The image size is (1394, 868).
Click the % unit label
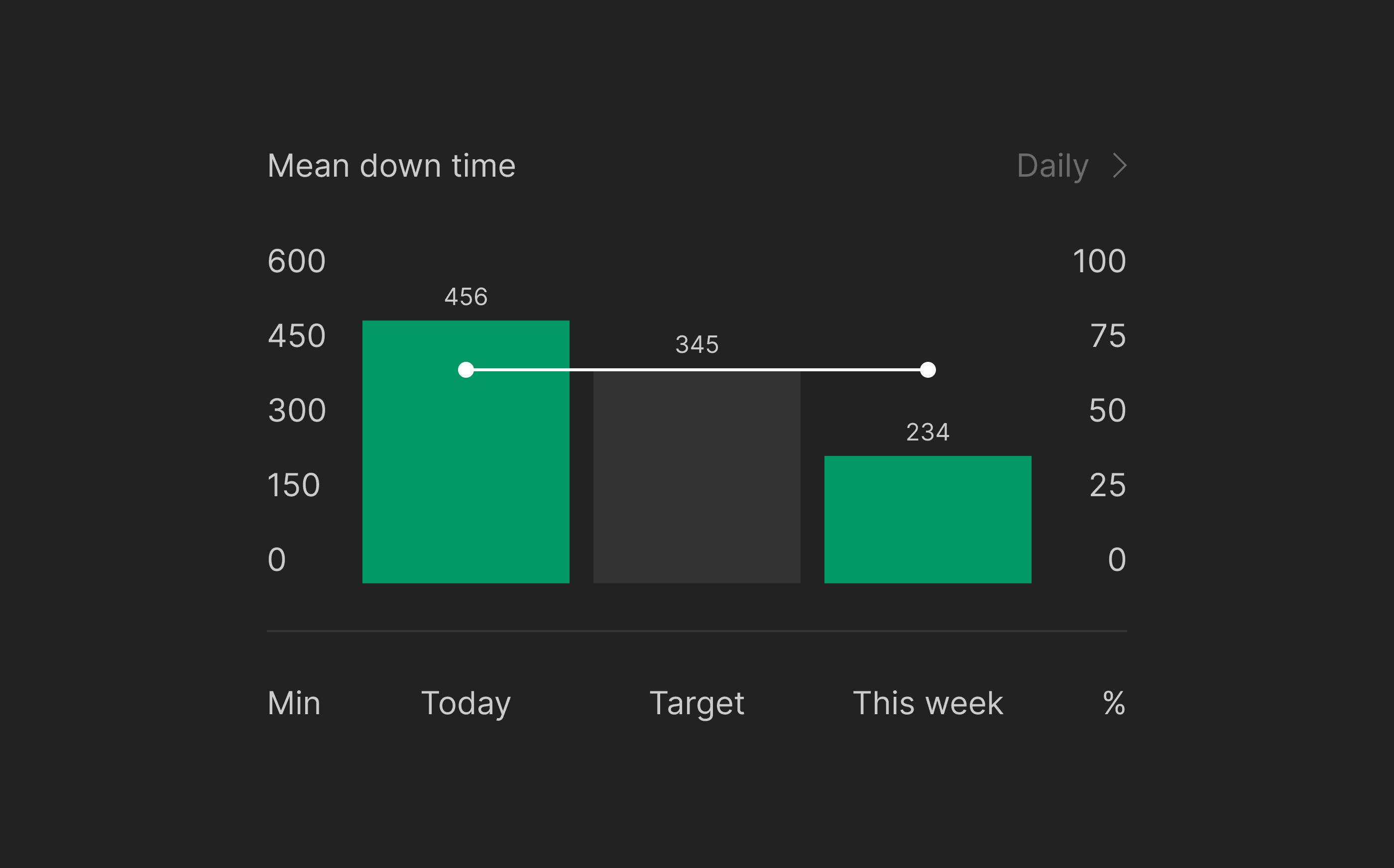1114,703
